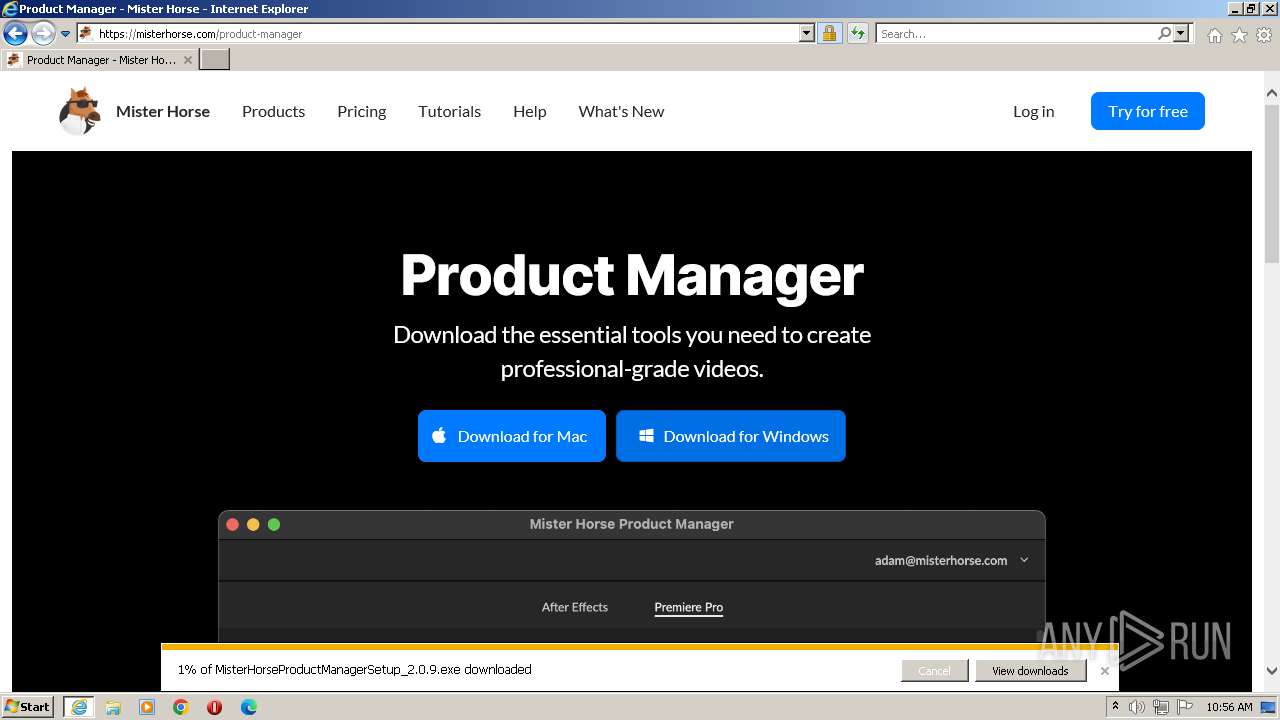The width and height of the screenshot is (1280, 720).
Task: Click the Mister Horse logo icon
Action: (79, 111)
